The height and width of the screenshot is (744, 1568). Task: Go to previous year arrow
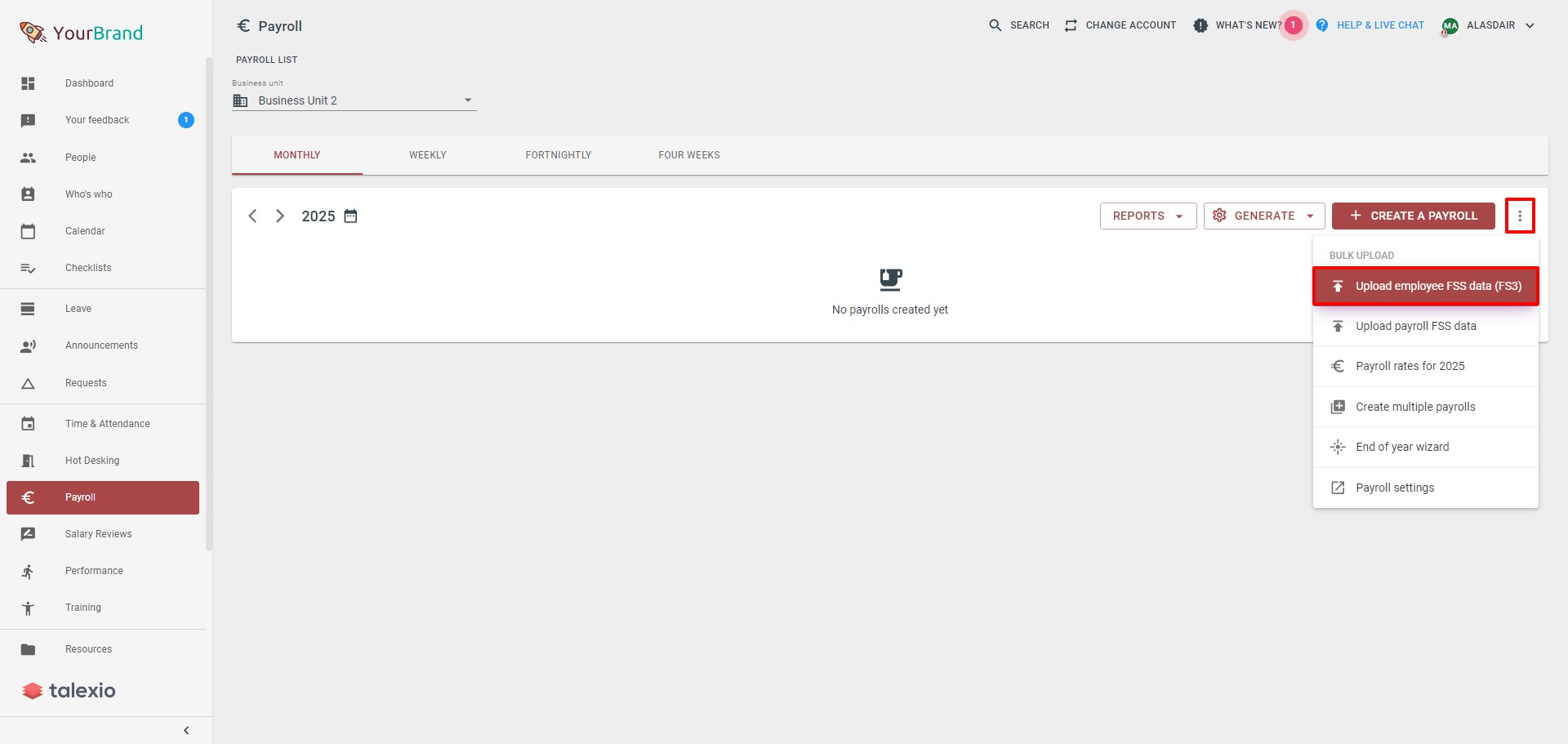[252, 216]
